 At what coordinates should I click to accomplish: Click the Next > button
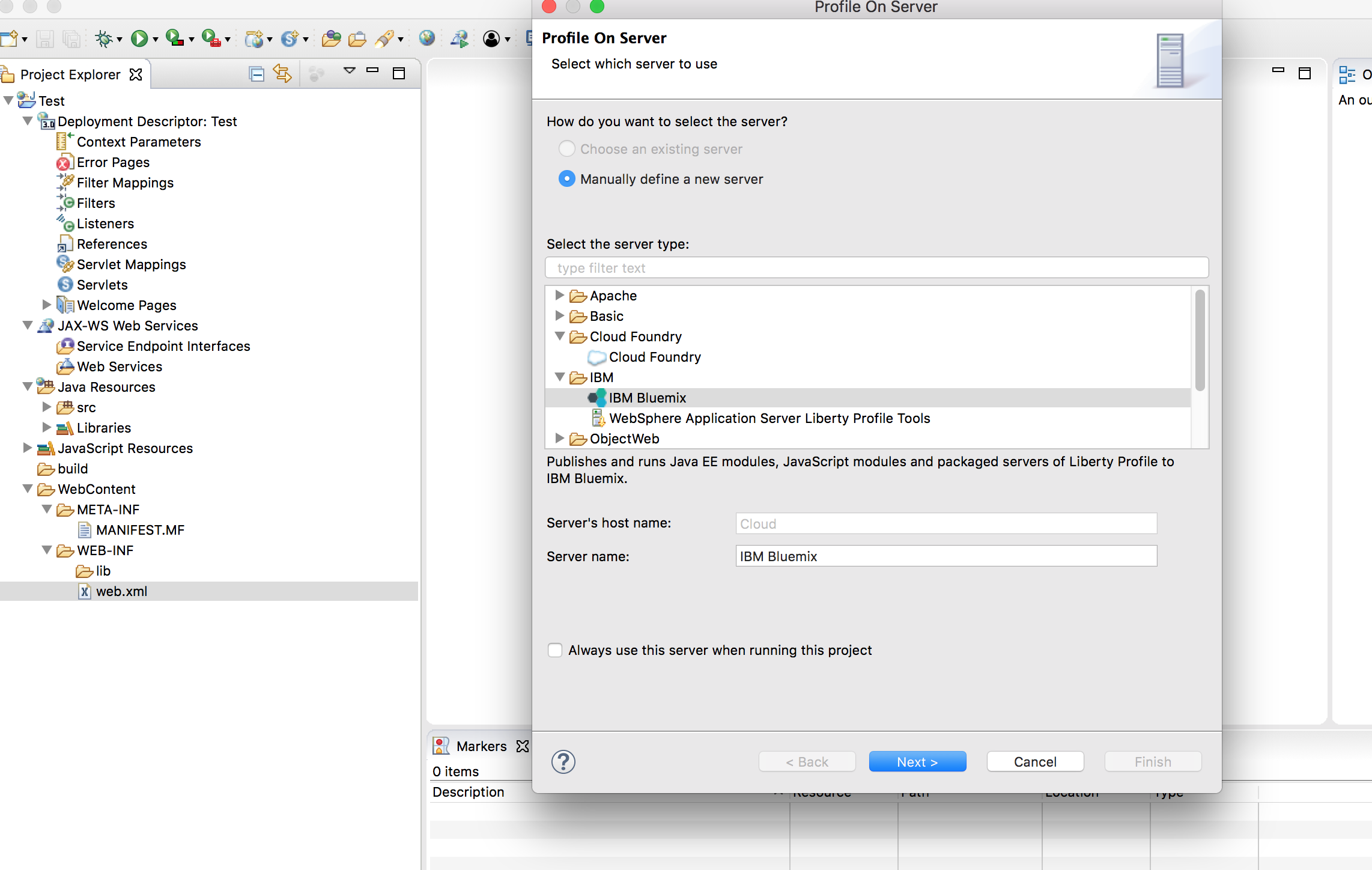[x=917, y=762]
